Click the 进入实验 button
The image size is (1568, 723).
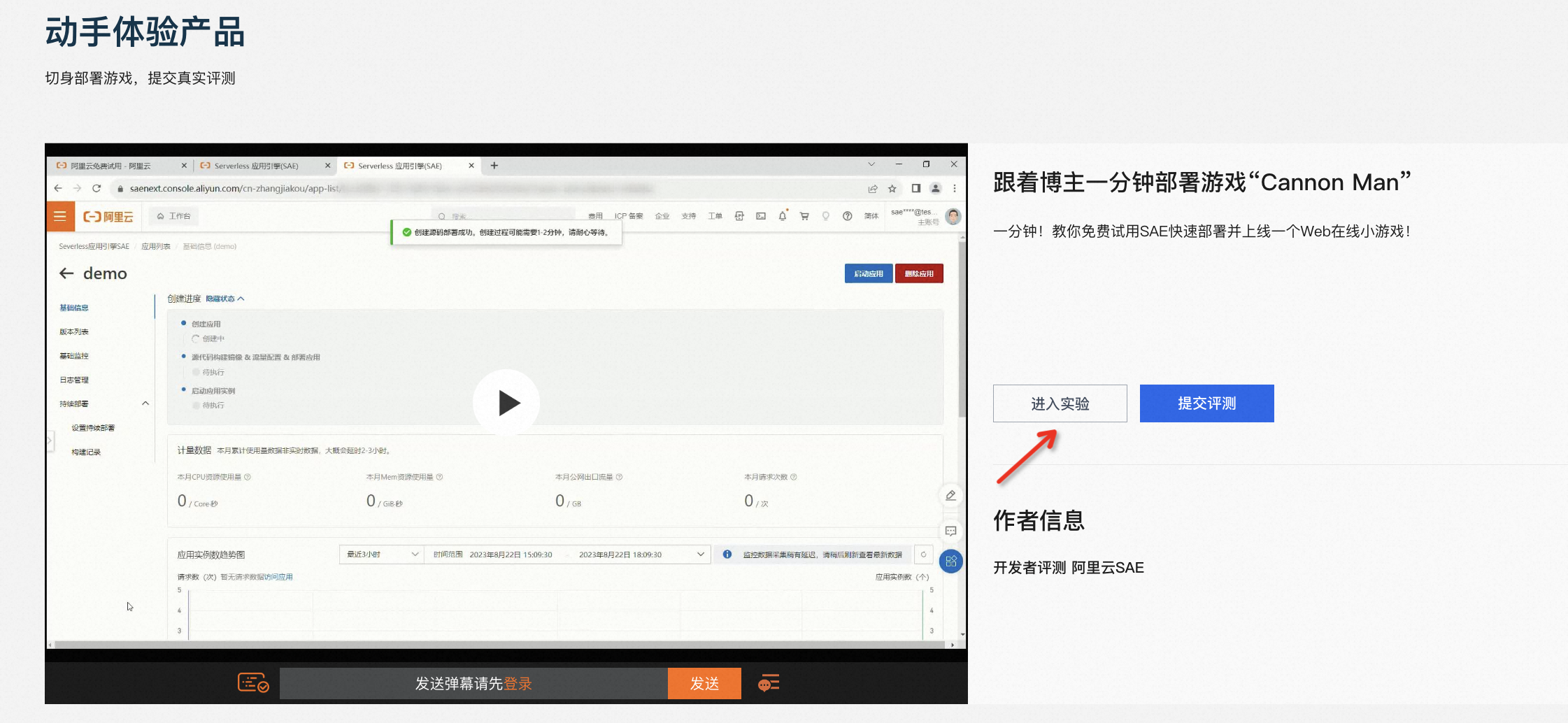point(1060,403)
